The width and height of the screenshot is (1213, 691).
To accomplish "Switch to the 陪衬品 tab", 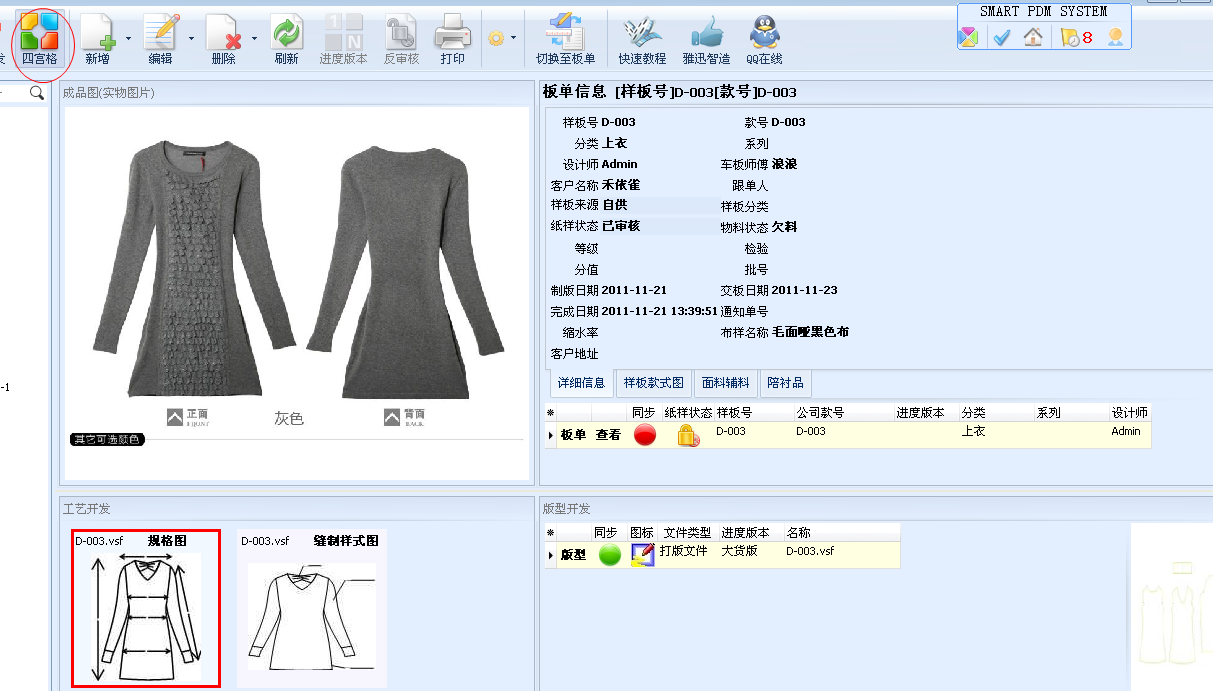I will pyautogui.click(x=785, y=382).
